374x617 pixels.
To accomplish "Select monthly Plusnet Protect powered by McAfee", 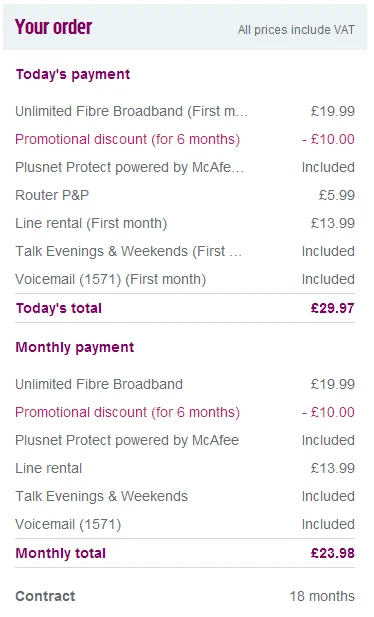I will click(x=127, y=440).
